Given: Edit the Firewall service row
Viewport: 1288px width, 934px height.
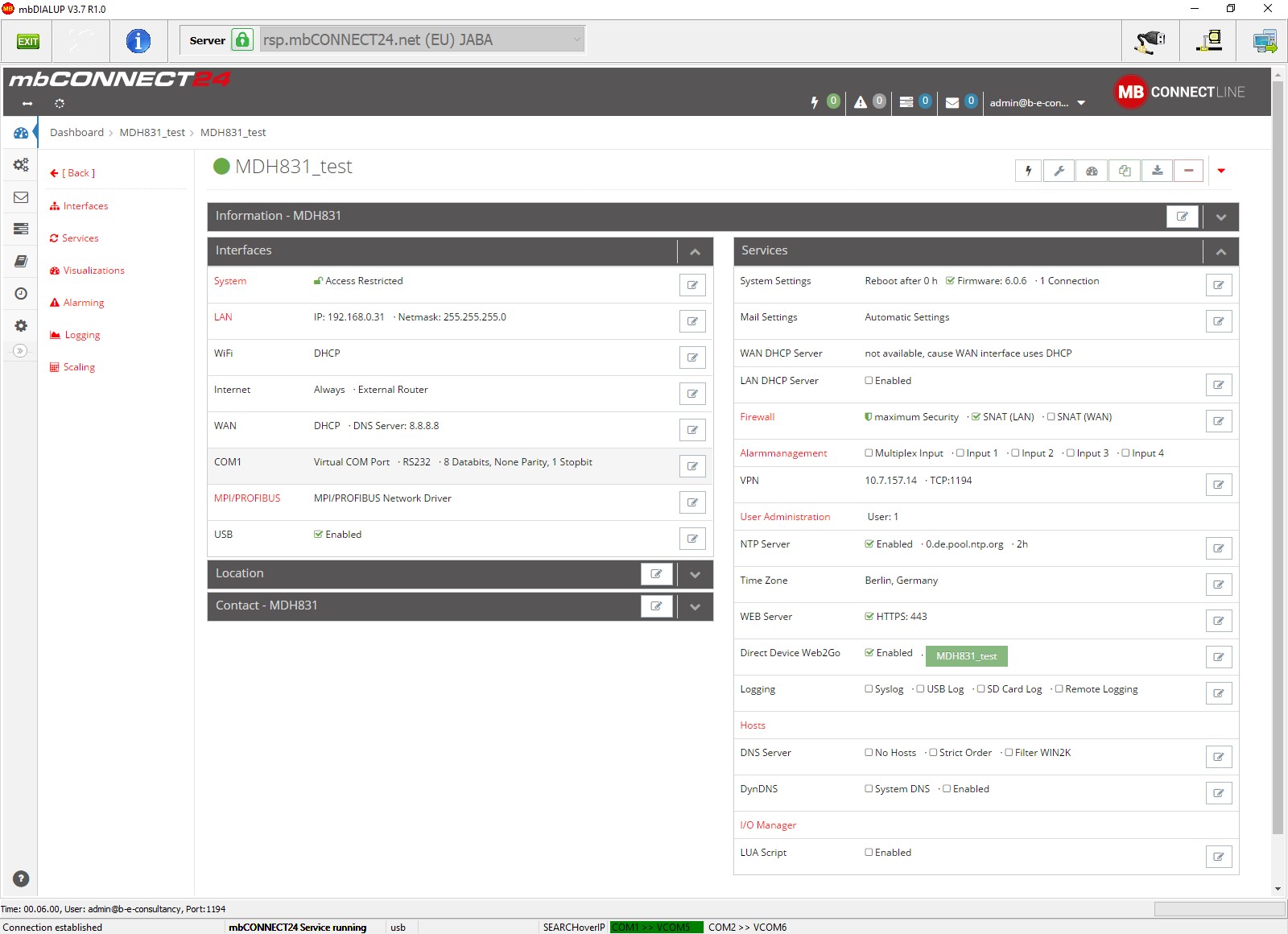Looking at the screenshot, I should 1219,421.
